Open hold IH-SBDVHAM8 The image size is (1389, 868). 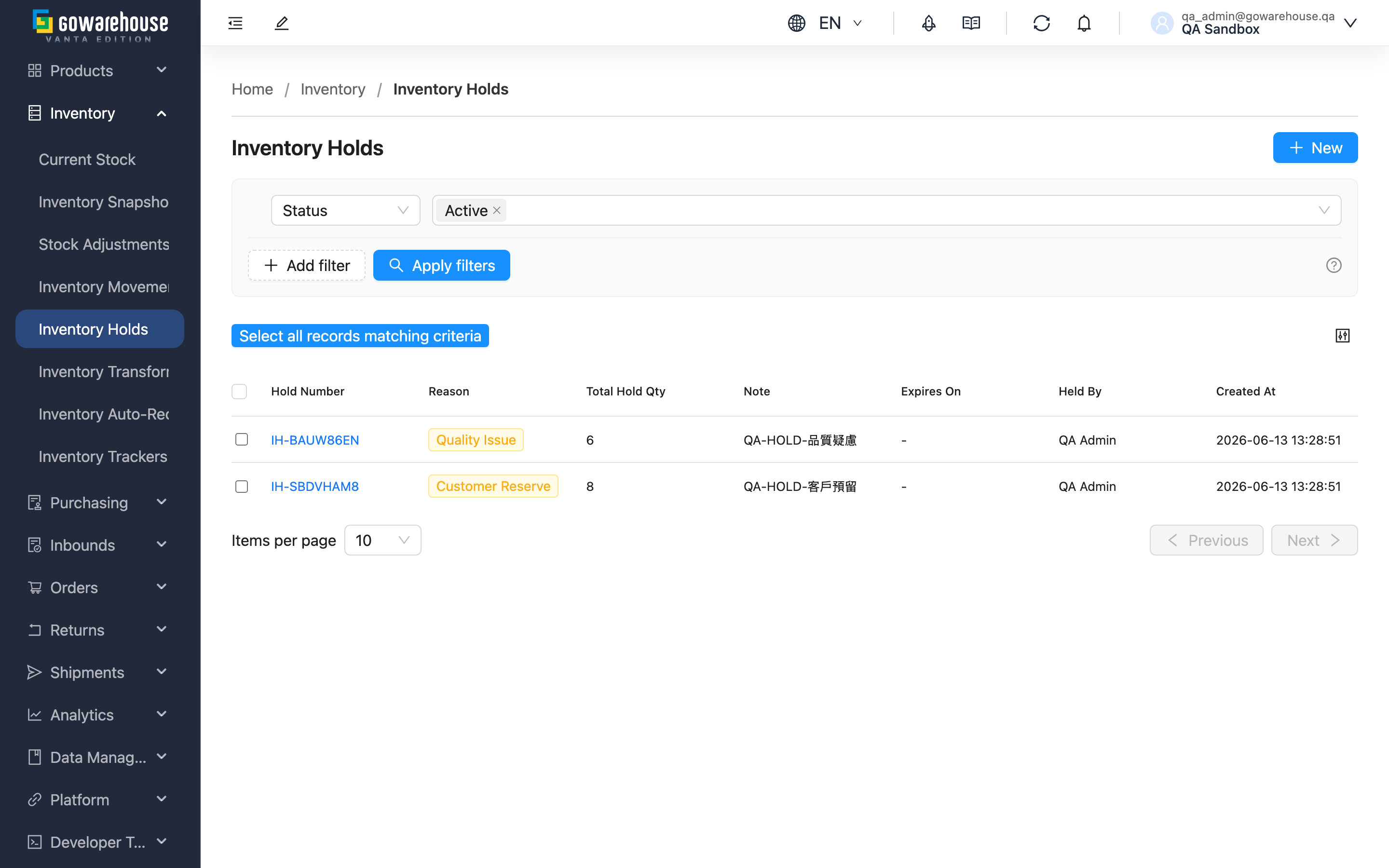pos(314,486)
